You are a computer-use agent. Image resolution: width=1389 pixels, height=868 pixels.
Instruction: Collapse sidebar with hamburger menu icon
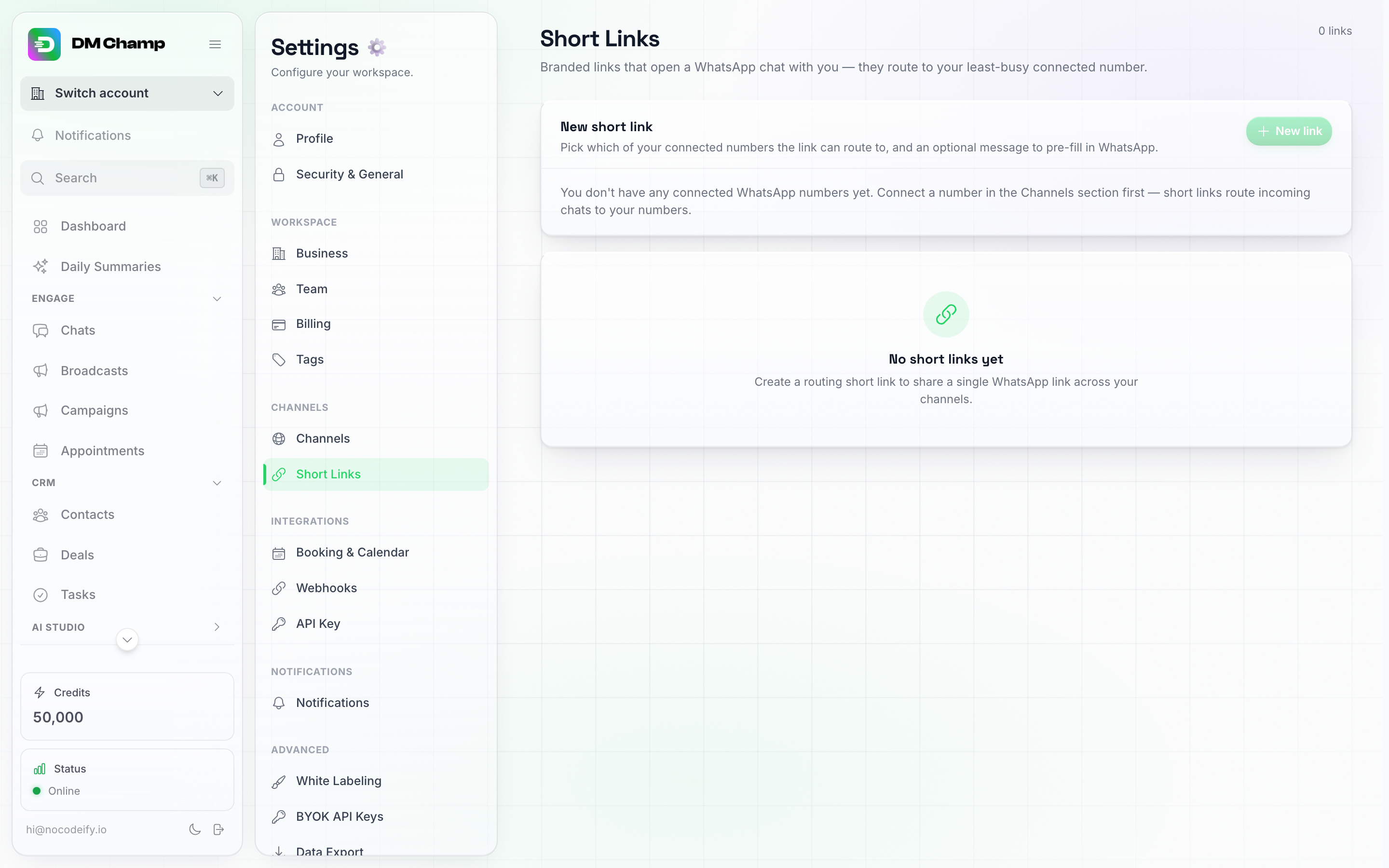[215, 44]
